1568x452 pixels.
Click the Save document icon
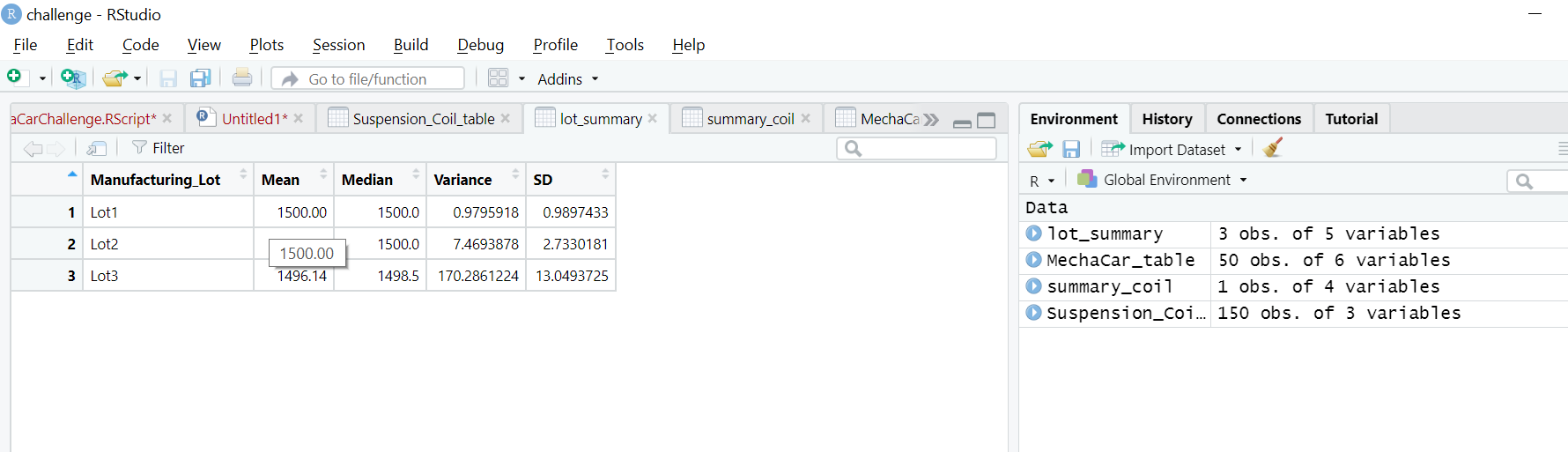168,78
